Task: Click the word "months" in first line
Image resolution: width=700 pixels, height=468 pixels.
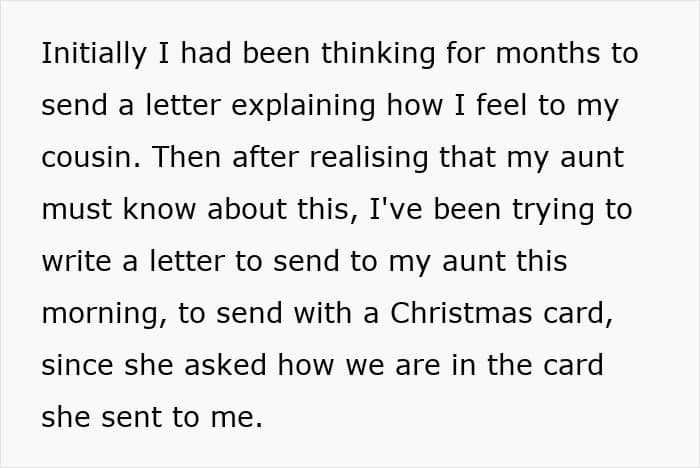Action: (548, 53)
